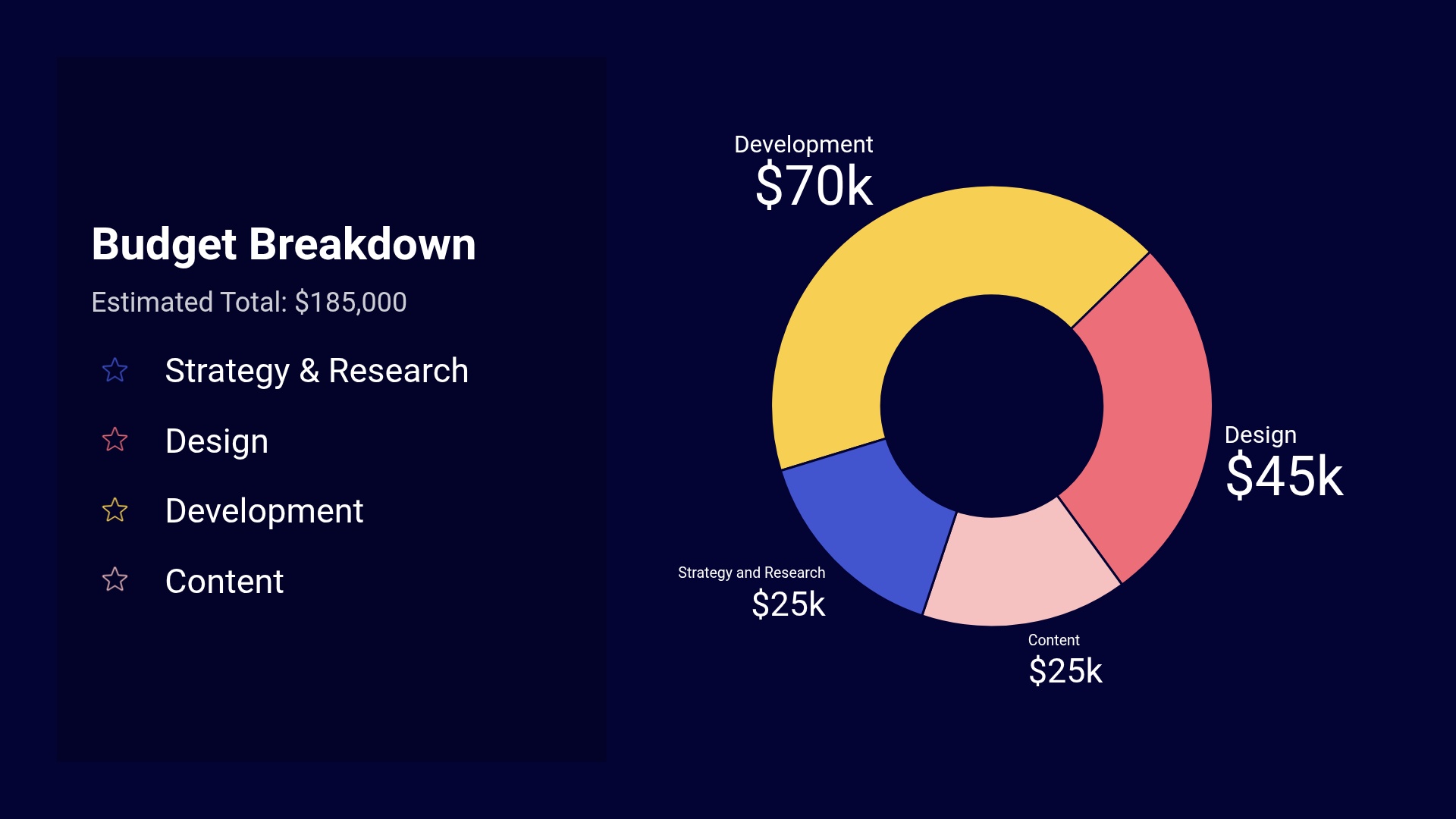Toggle the Strategy & Research list item
This screenshot has height=819, width=1456.
(x=317, y=371)
